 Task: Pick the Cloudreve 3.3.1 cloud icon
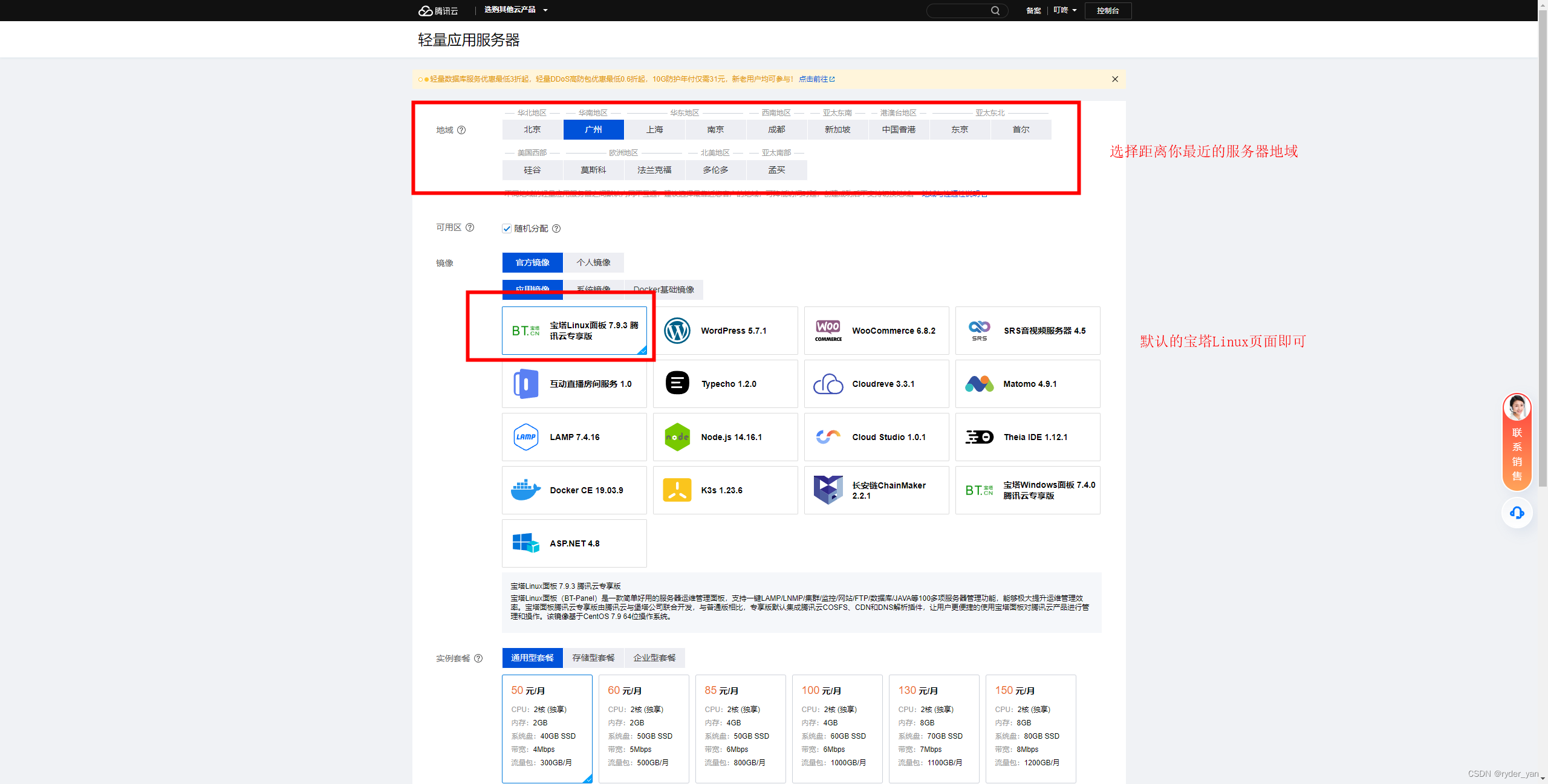point(828,384)
